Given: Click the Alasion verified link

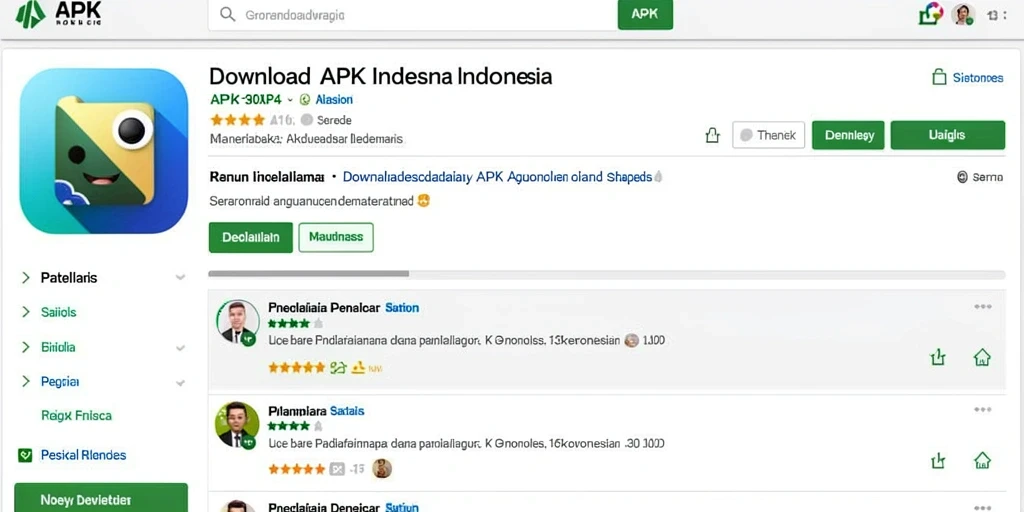Looking at the screenshot, I should pyautogui.click(x=327, y=100).
